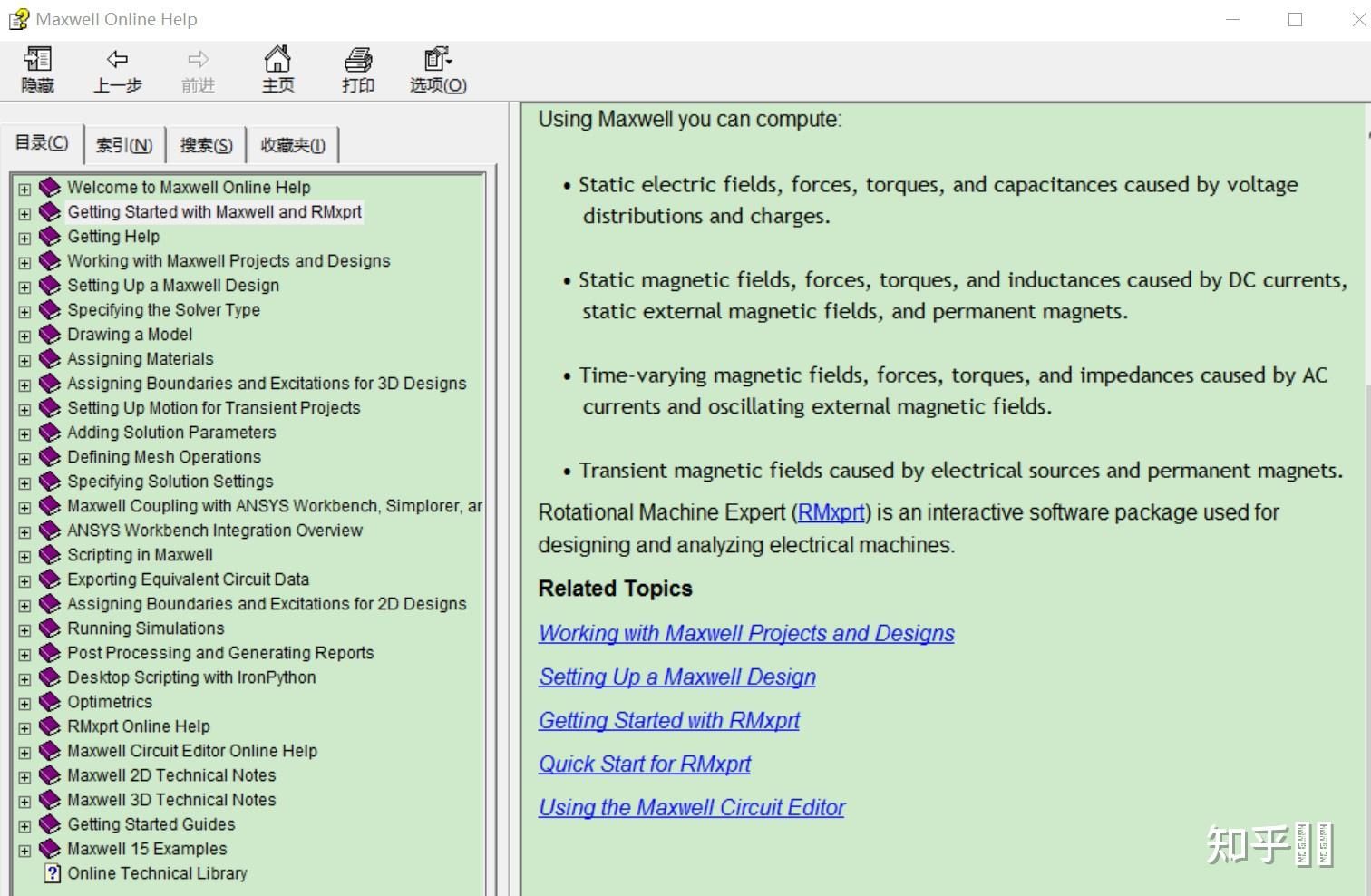The image size is (1371, 896).
Task: Click book icon beside Specifying the Solver Type
Action: coord(50,310)
